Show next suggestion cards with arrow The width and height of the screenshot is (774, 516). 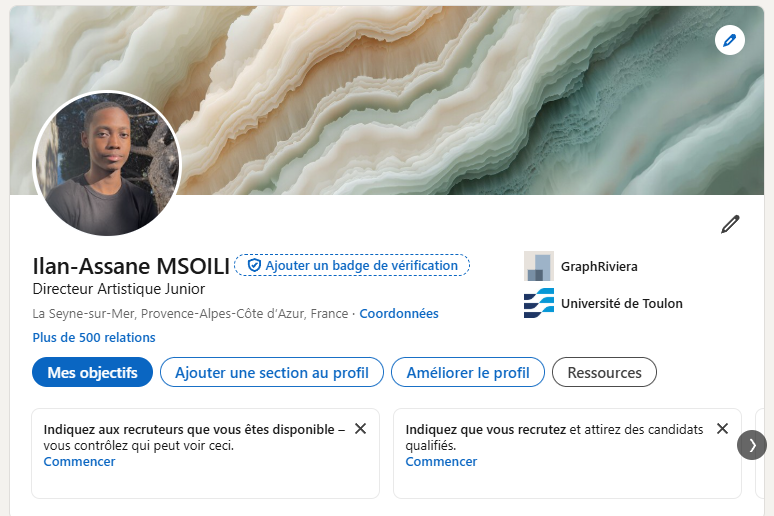click(752, 445)
